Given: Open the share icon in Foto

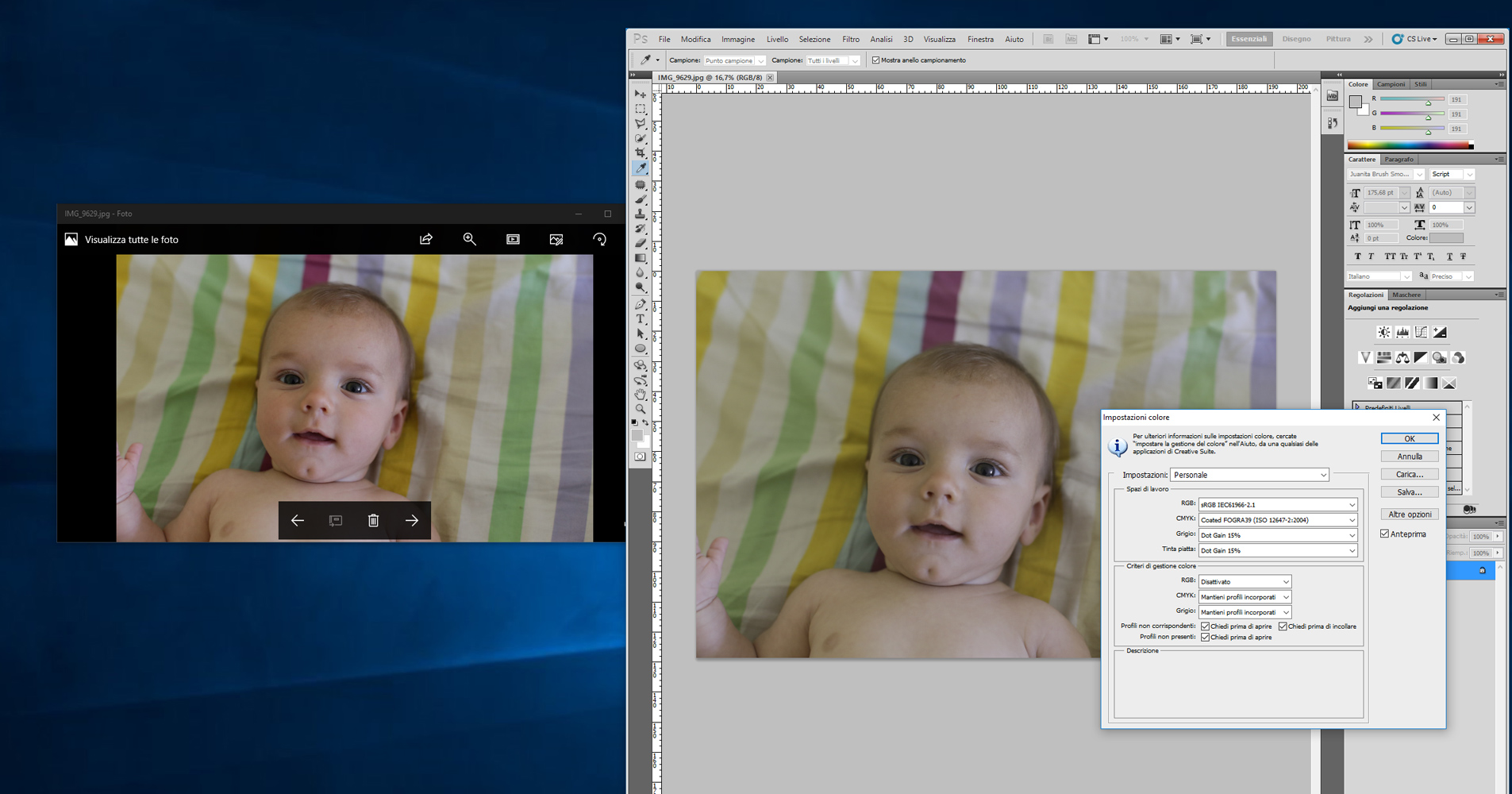Looking at the screenshot, I should (426, 239).
